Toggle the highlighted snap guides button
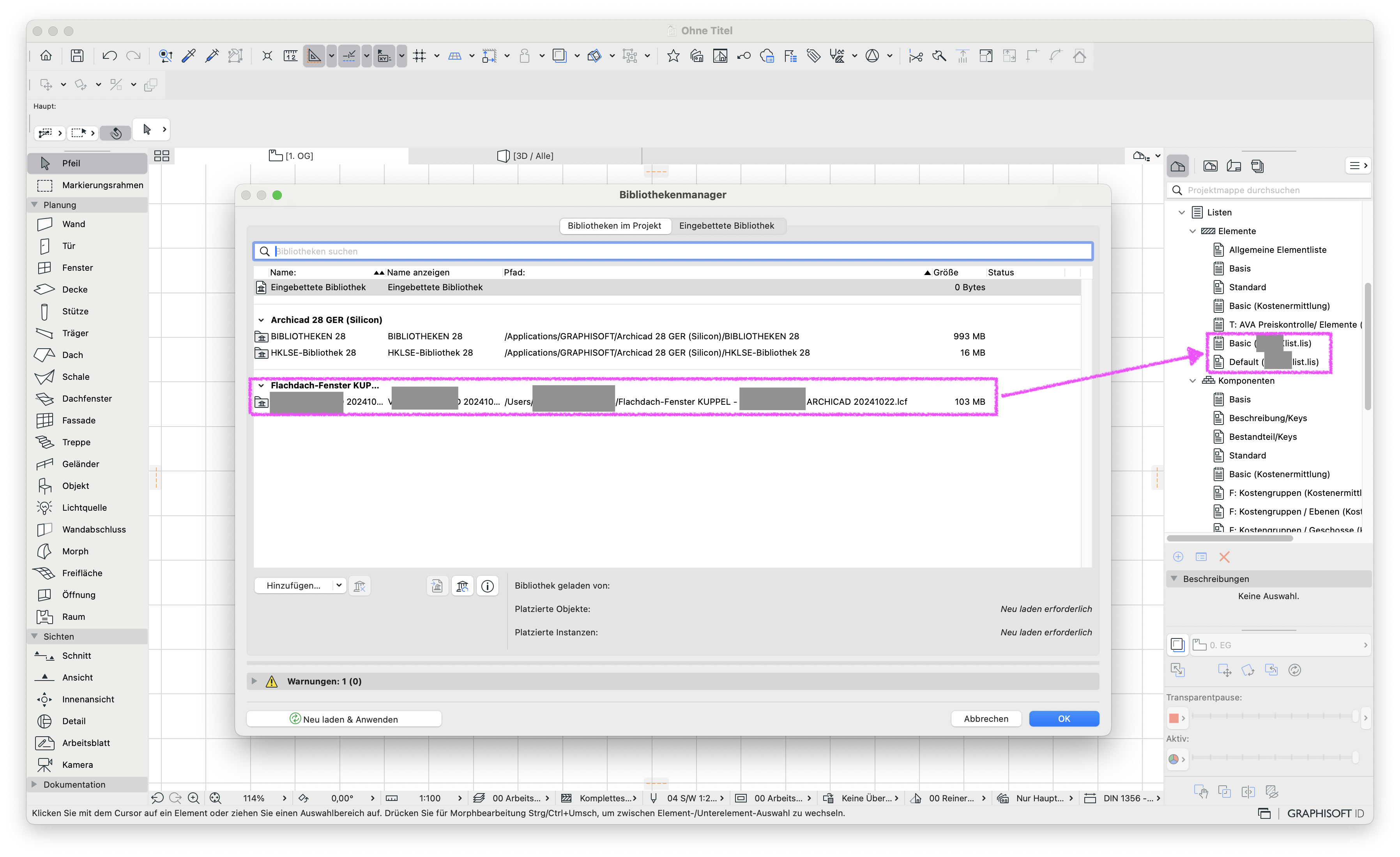 click(x=350, y=56)
